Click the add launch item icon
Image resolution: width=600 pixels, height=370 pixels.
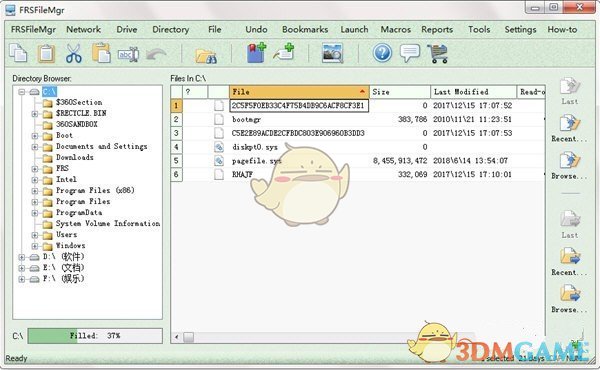284,53
